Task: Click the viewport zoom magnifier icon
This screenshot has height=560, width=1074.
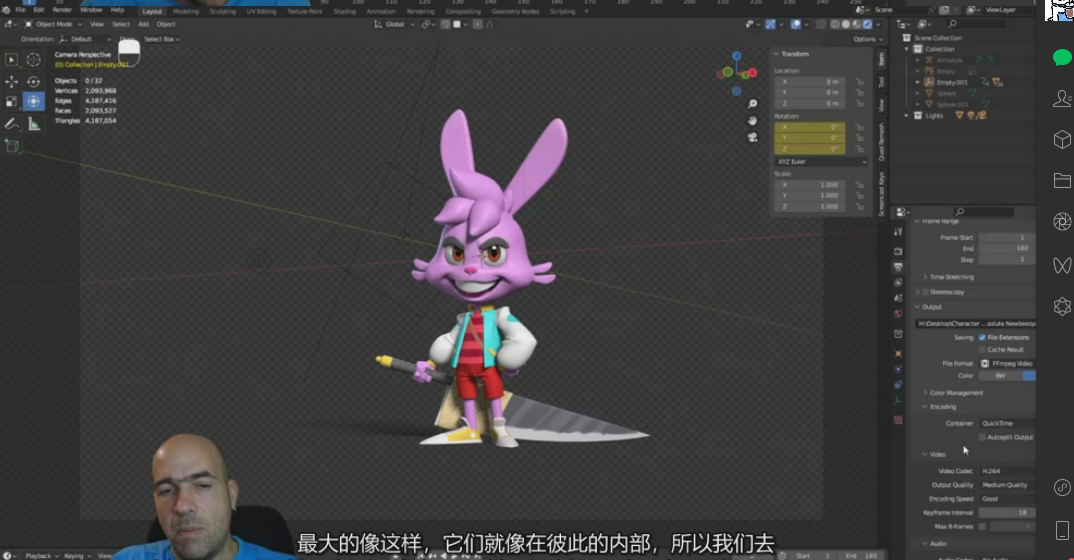Action: (752, 104)
